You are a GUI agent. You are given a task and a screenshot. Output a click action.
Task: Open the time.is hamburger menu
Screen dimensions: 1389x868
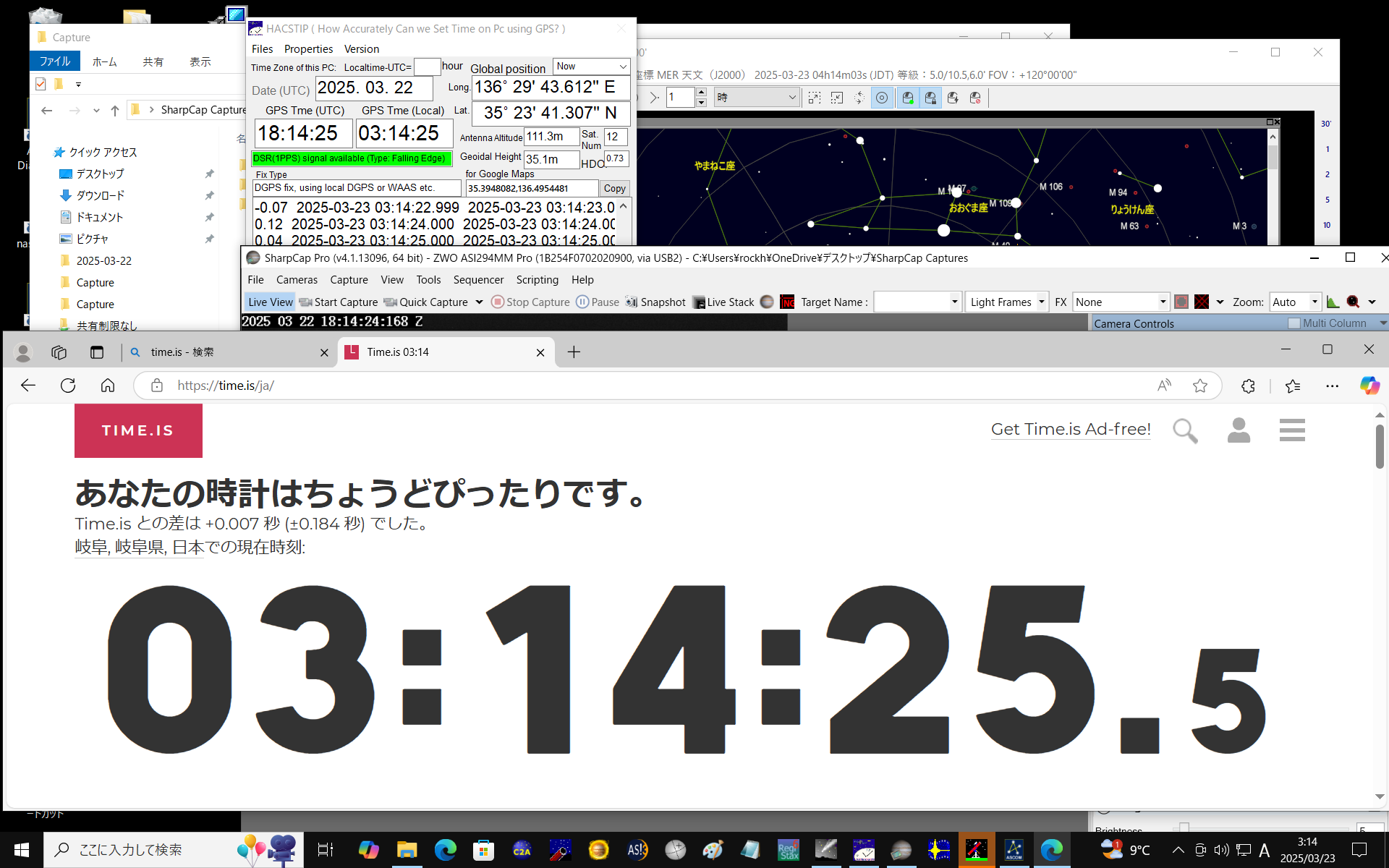(1291, 430)
